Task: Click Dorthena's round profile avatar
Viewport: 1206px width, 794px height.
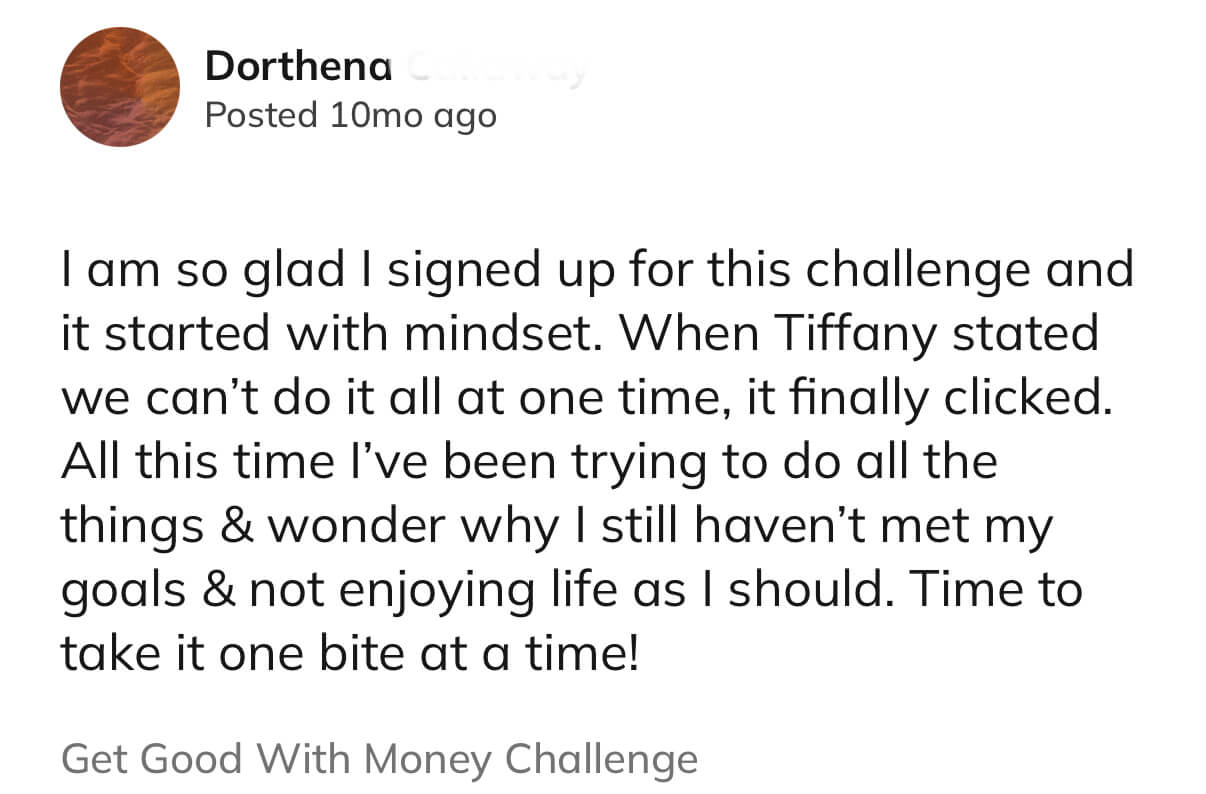Action: [x=120, y=87]
